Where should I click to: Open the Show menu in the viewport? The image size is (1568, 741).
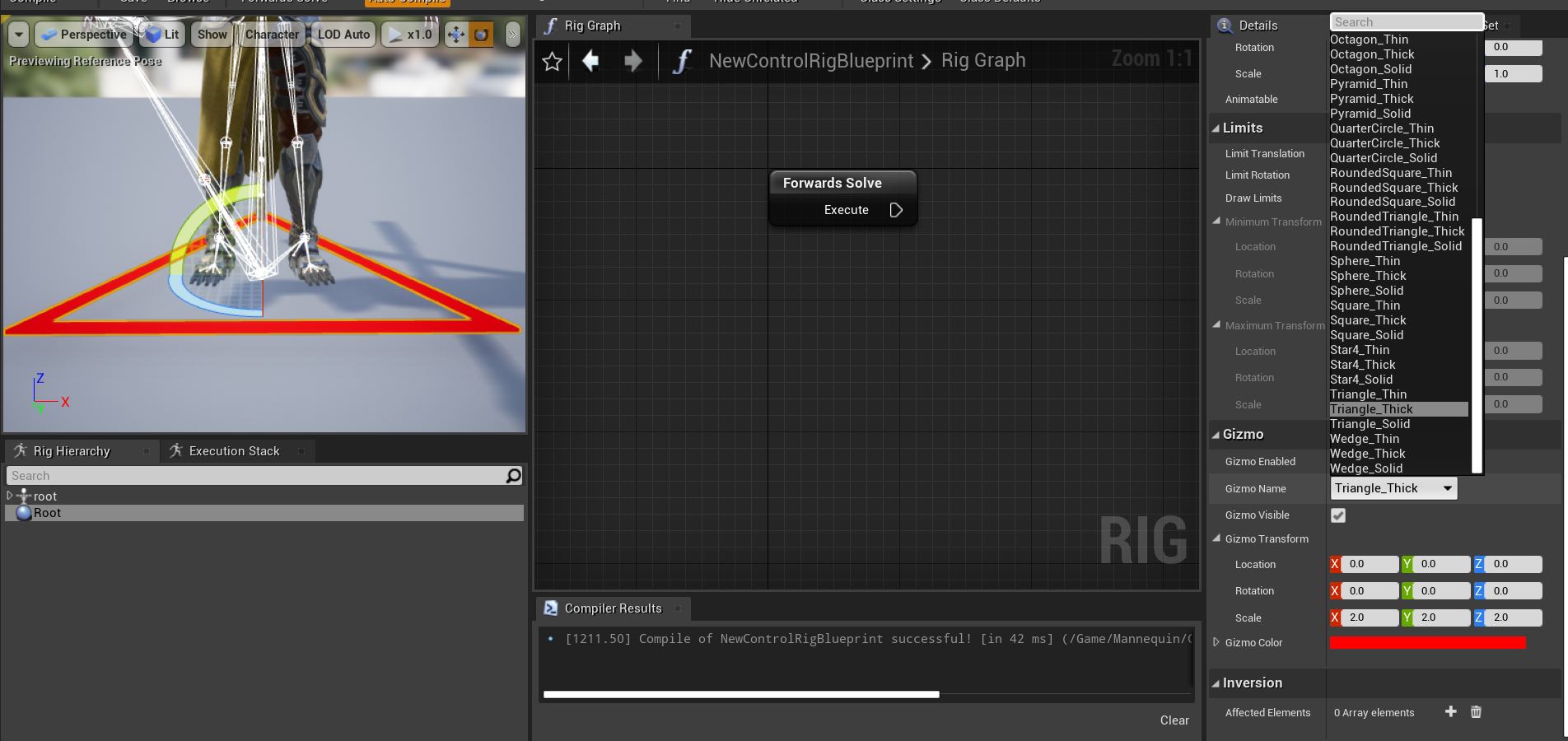[x=211, y=34]
